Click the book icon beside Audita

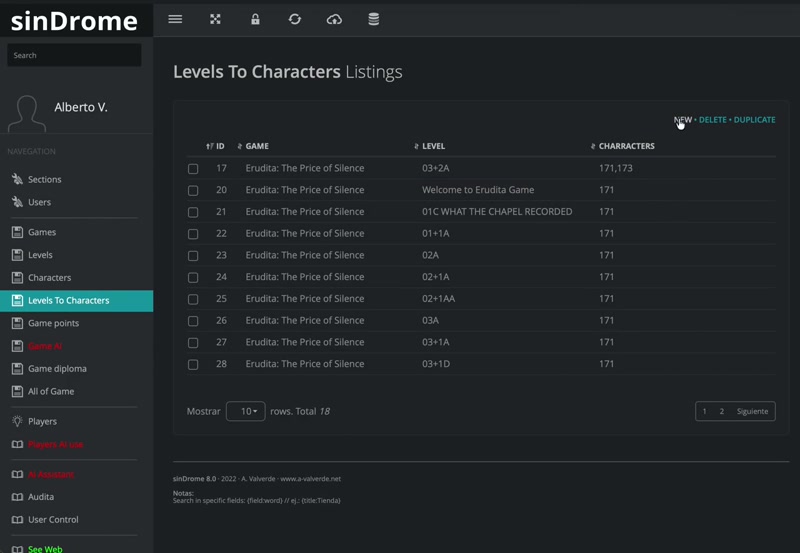(17, 497)
